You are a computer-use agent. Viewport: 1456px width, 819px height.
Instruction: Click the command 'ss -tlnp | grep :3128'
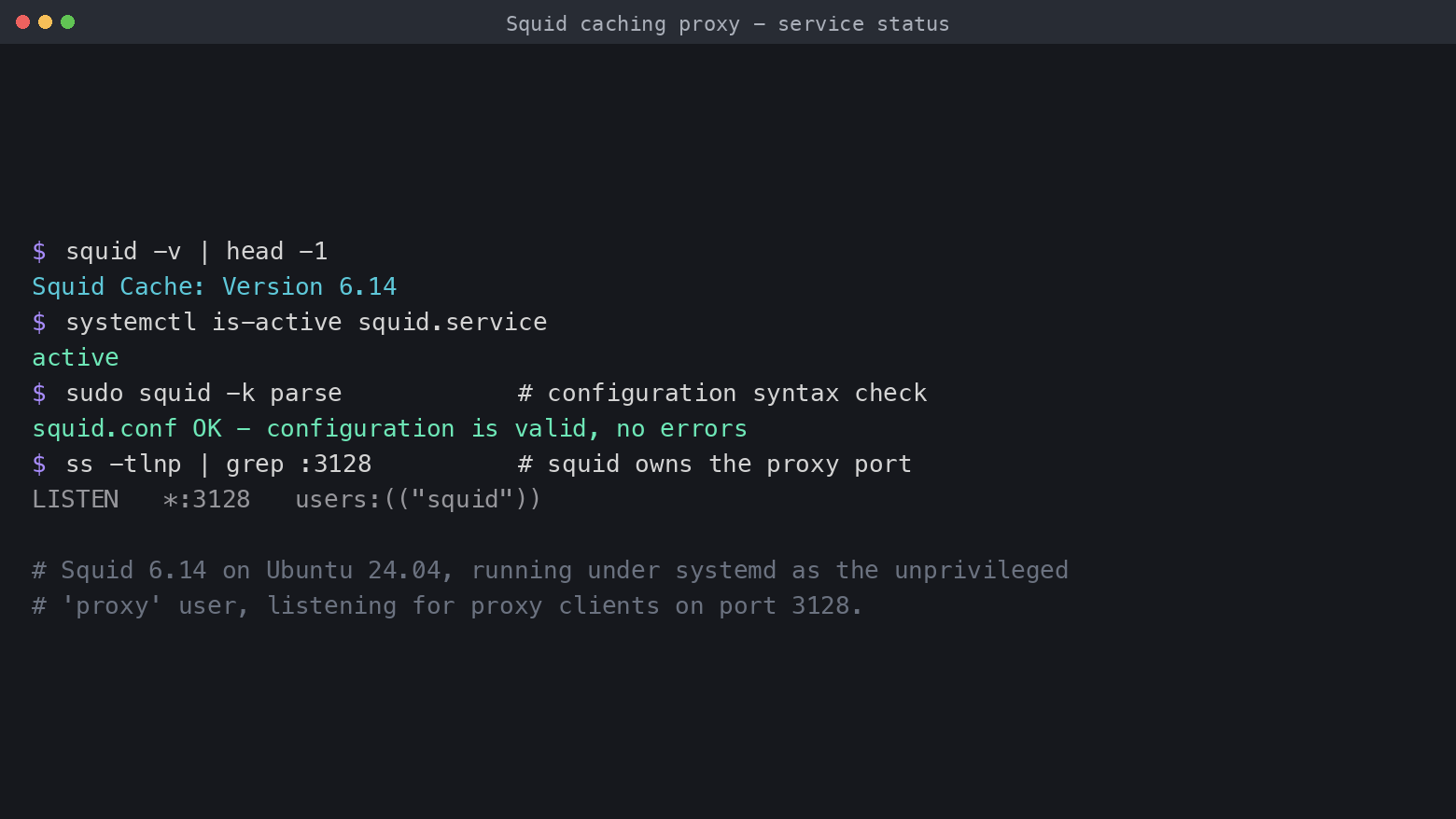[218, 465]
